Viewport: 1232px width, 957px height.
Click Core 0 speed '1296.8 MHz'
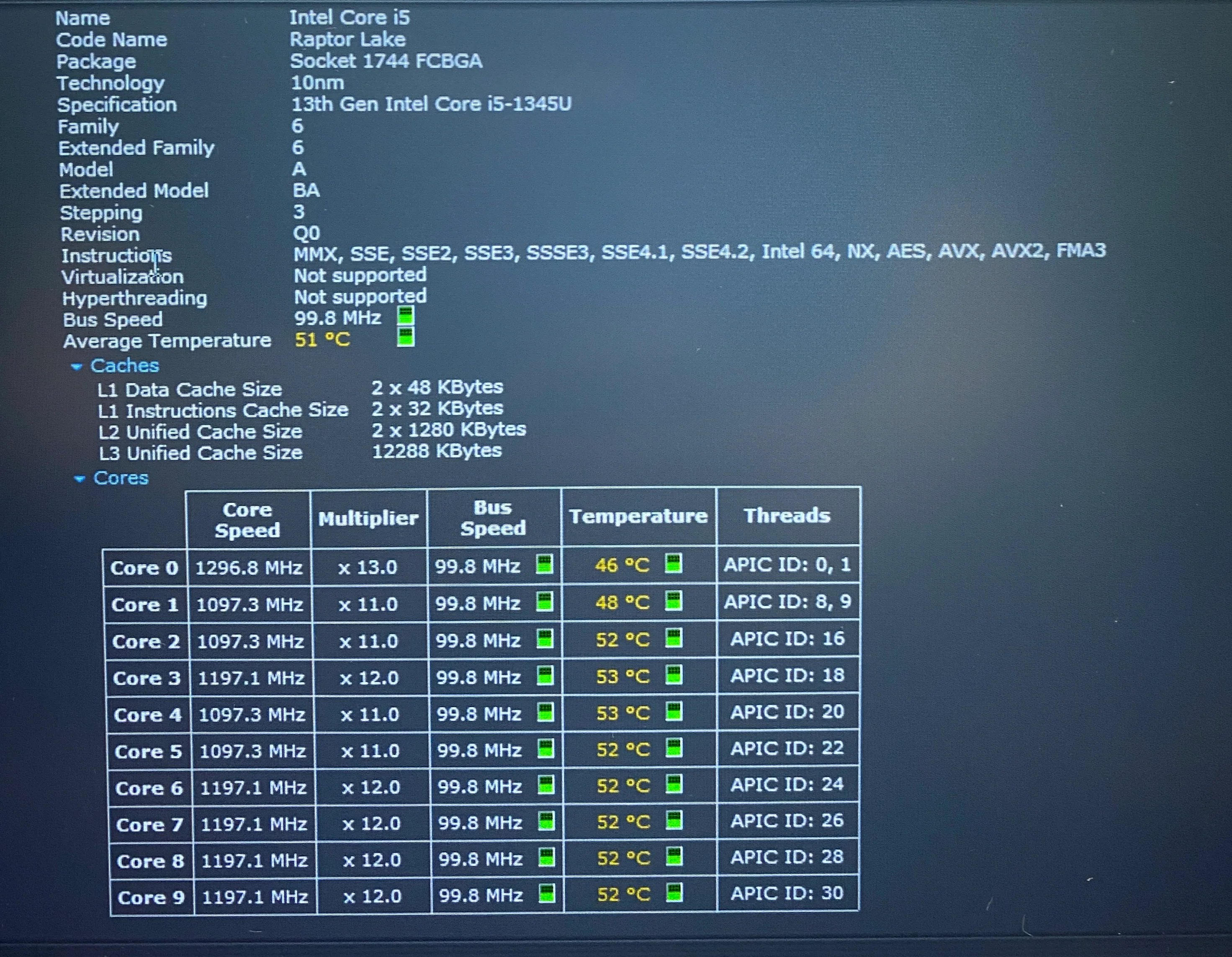[x=249, y=567]
